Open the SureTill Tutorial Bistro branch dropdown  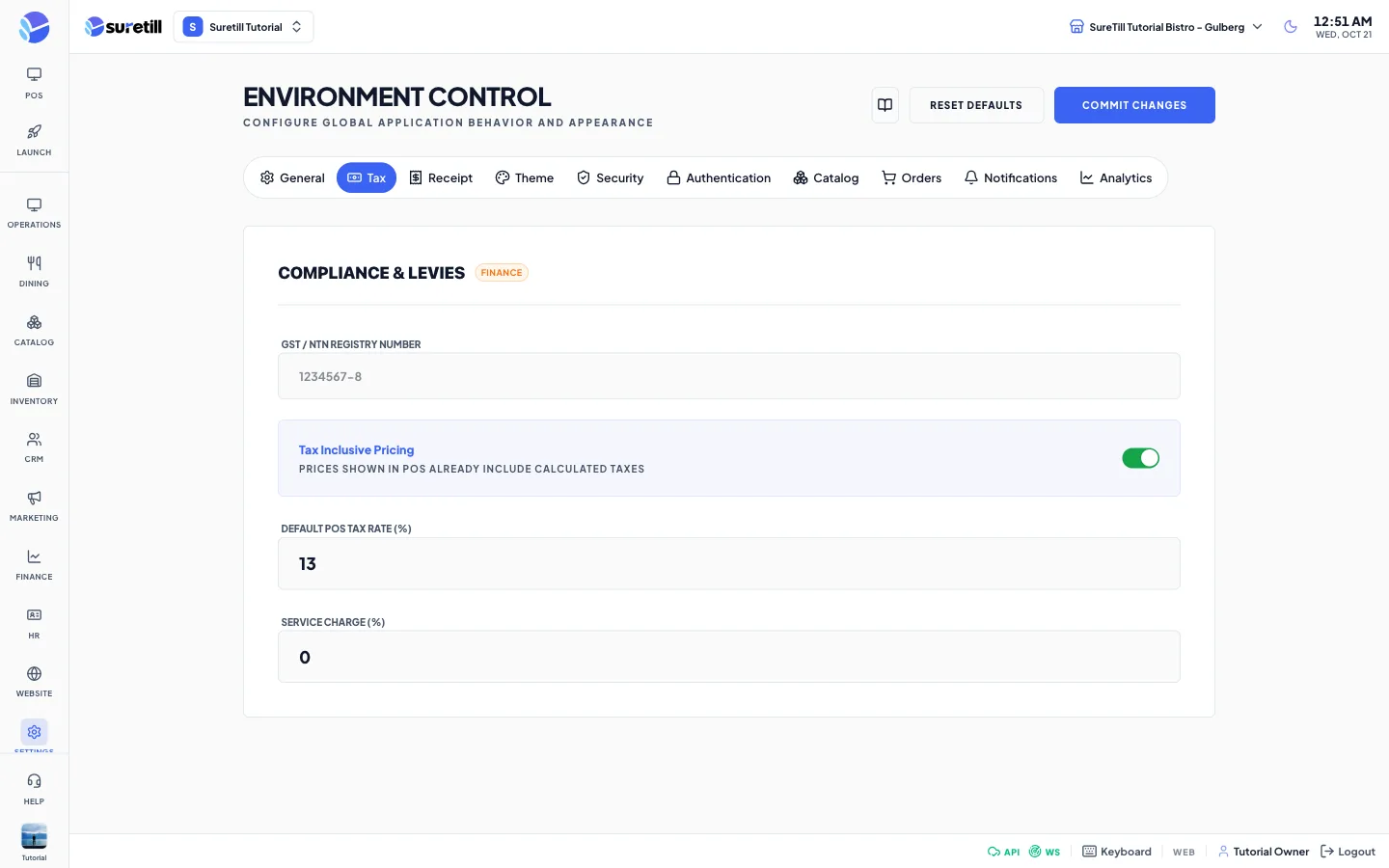[x=1166, y=27]
